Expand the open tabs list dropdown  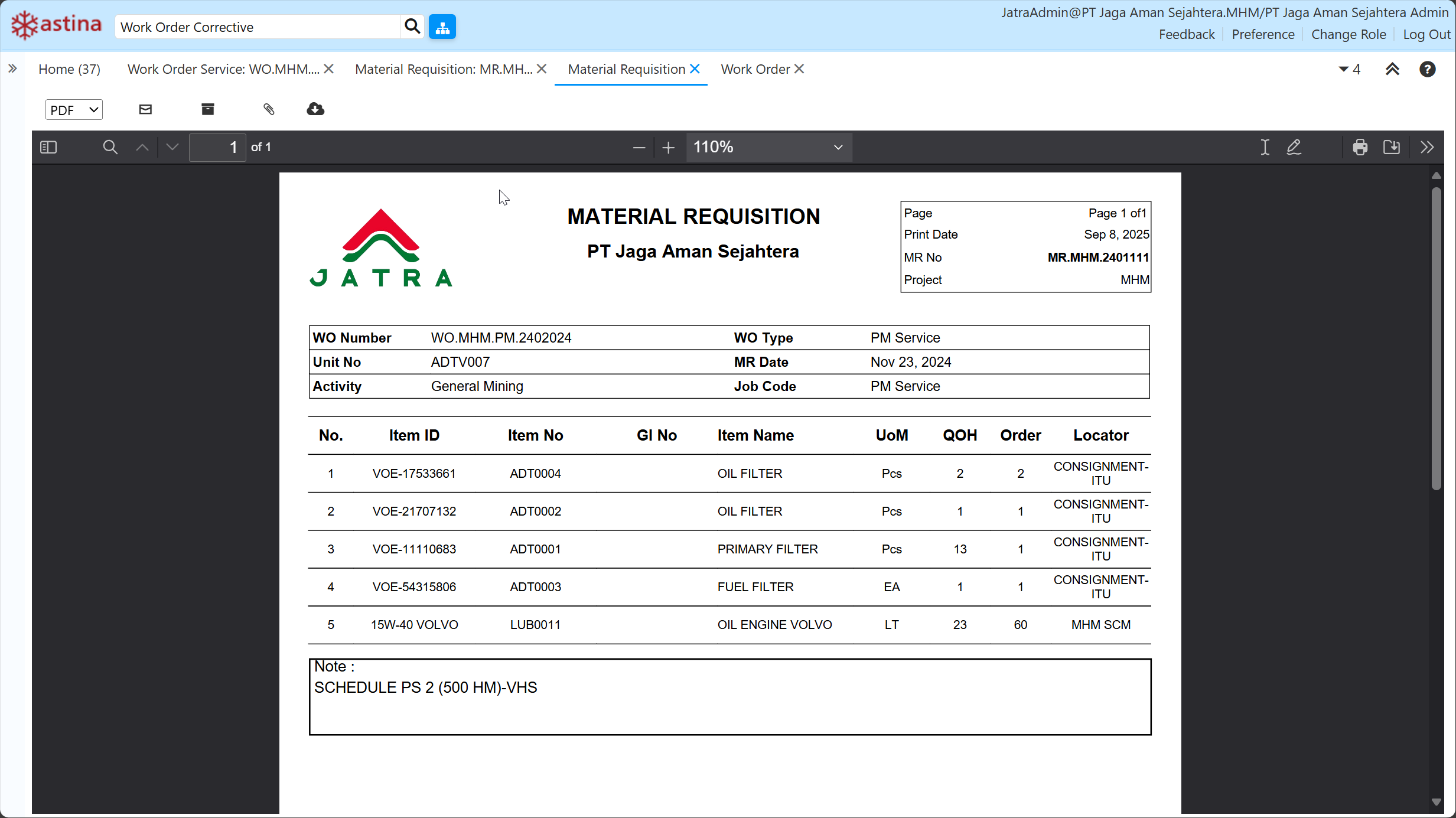click(x=1349, y=69)
